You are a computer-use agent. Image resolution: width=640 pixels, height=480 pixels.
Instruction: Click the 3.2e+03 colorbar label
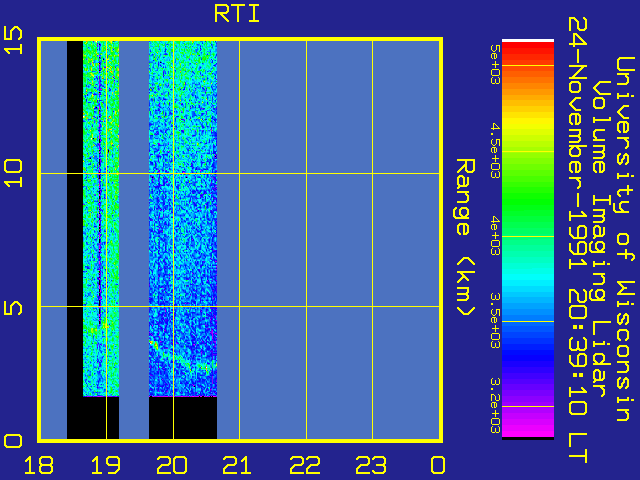495,406
